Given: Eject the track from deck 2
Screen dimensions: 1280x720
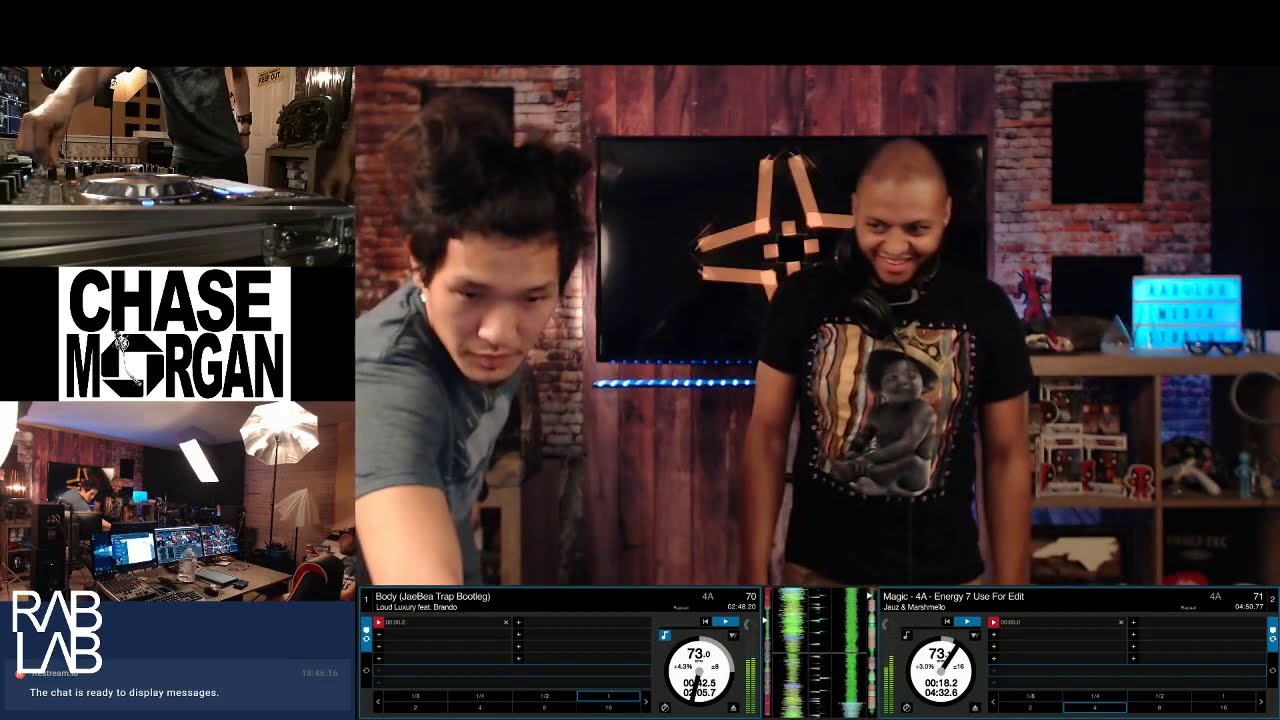Looking at the screenshot, I should tap(975, 708).
